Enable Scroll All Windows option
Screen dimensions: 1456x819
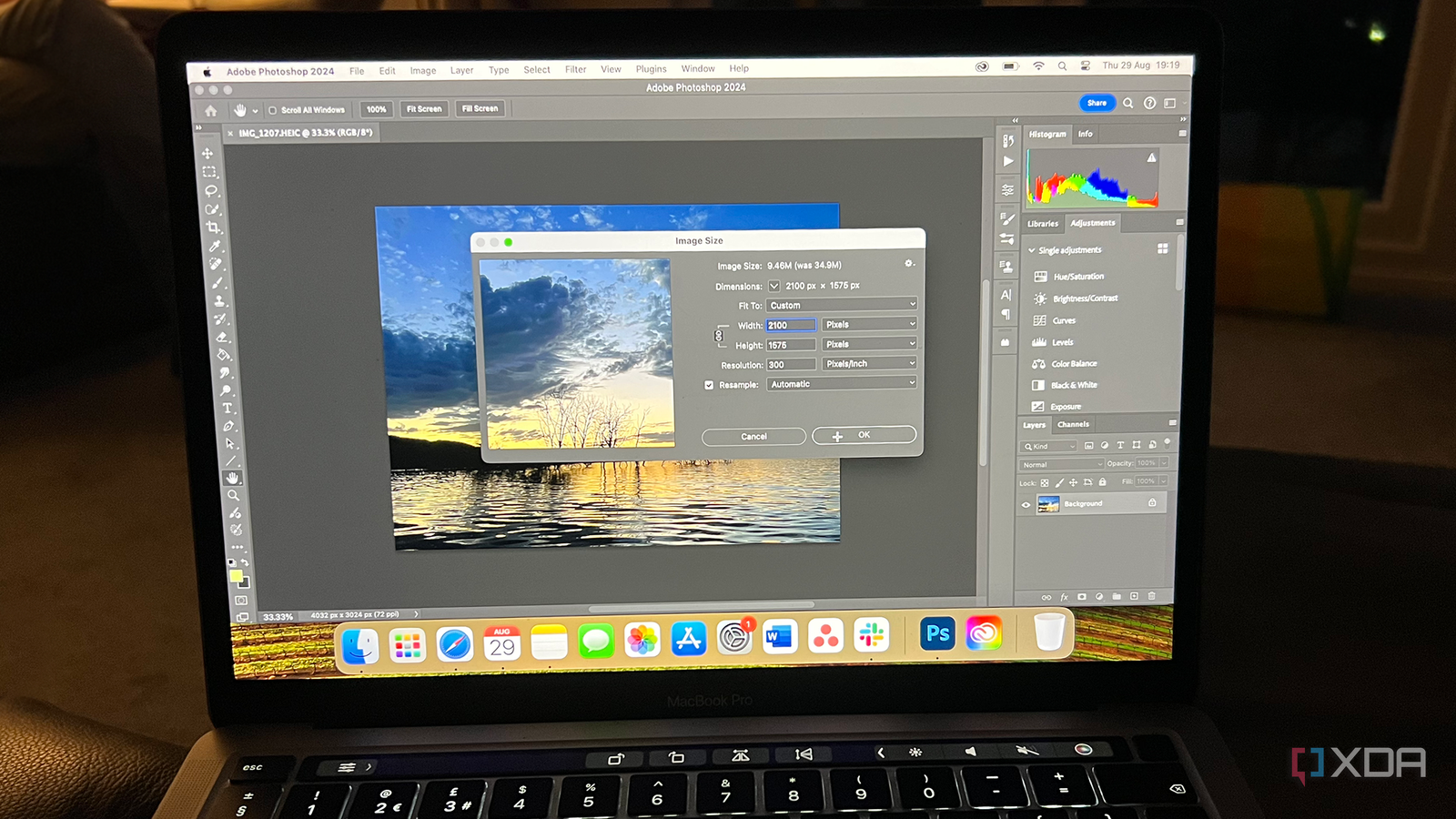[x=272, y=109]
